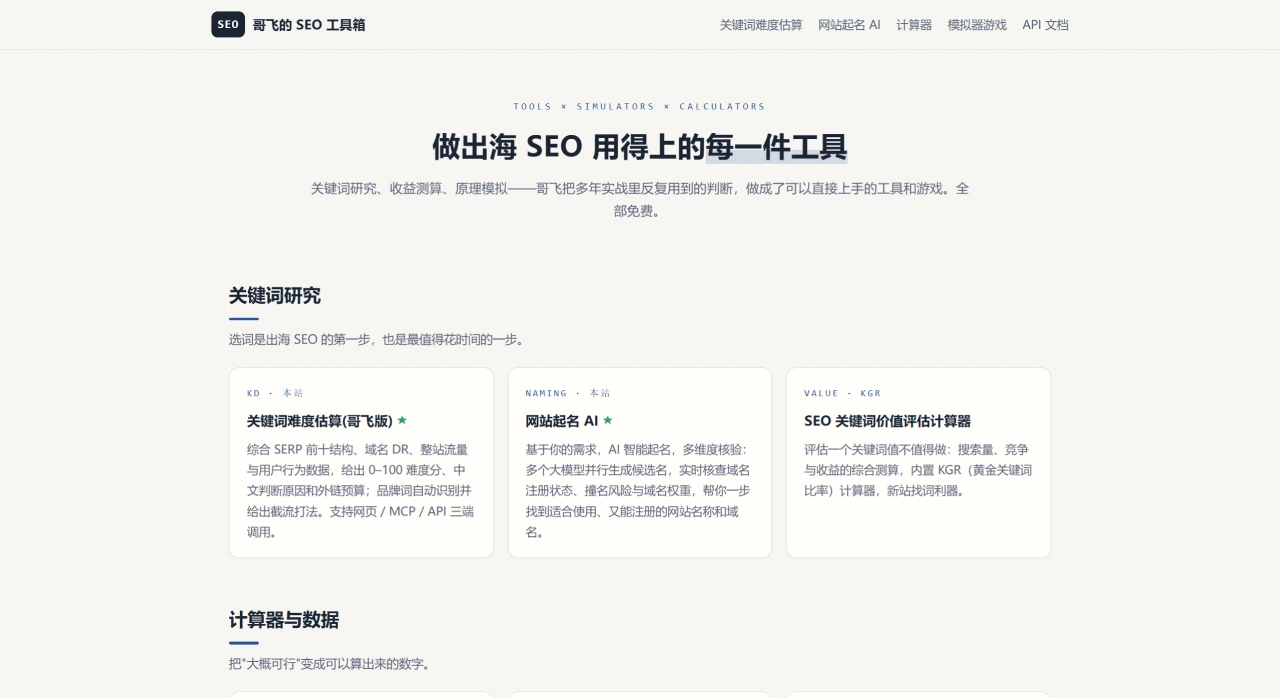
Task: Click VALUE · KGR card tag
Action: pos(843,393)
